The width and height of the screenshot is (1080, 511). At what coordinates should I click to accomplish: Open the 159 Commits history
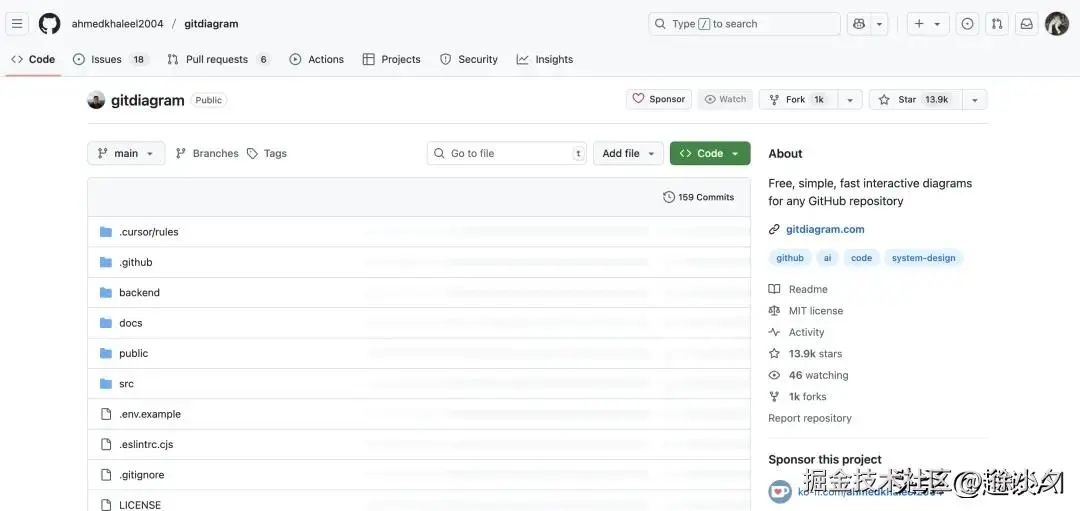(698, 197)
